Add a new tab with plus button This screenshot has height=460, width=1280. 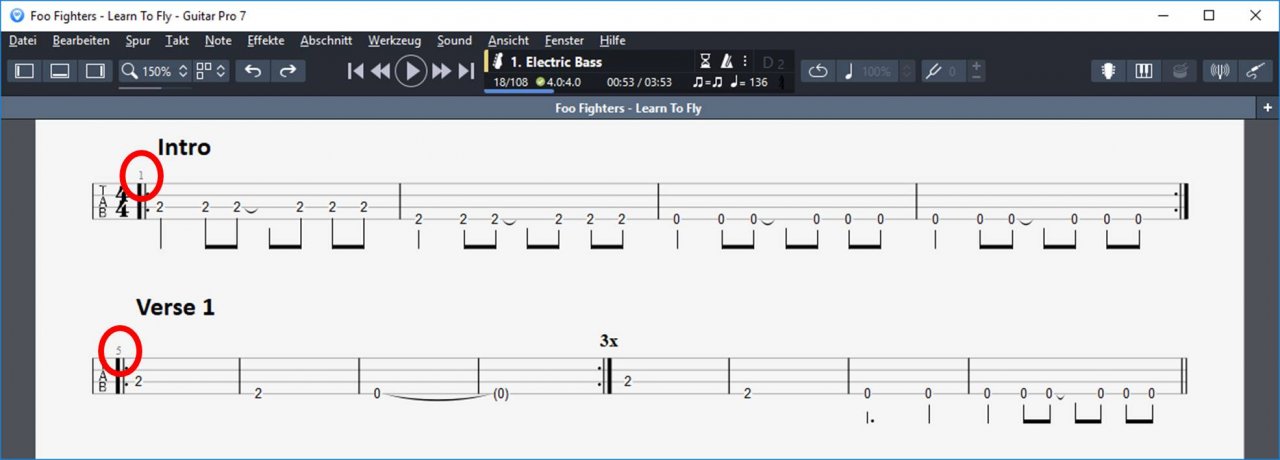[x=1268, y=108]
